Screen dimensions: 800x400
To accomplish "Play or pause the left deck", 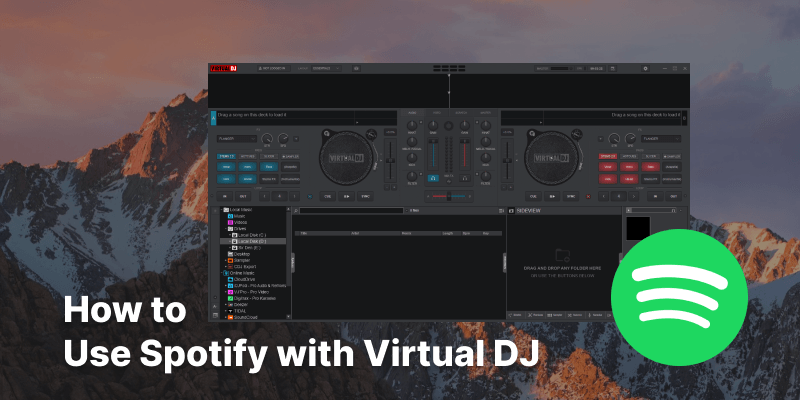I will [347, 196].
